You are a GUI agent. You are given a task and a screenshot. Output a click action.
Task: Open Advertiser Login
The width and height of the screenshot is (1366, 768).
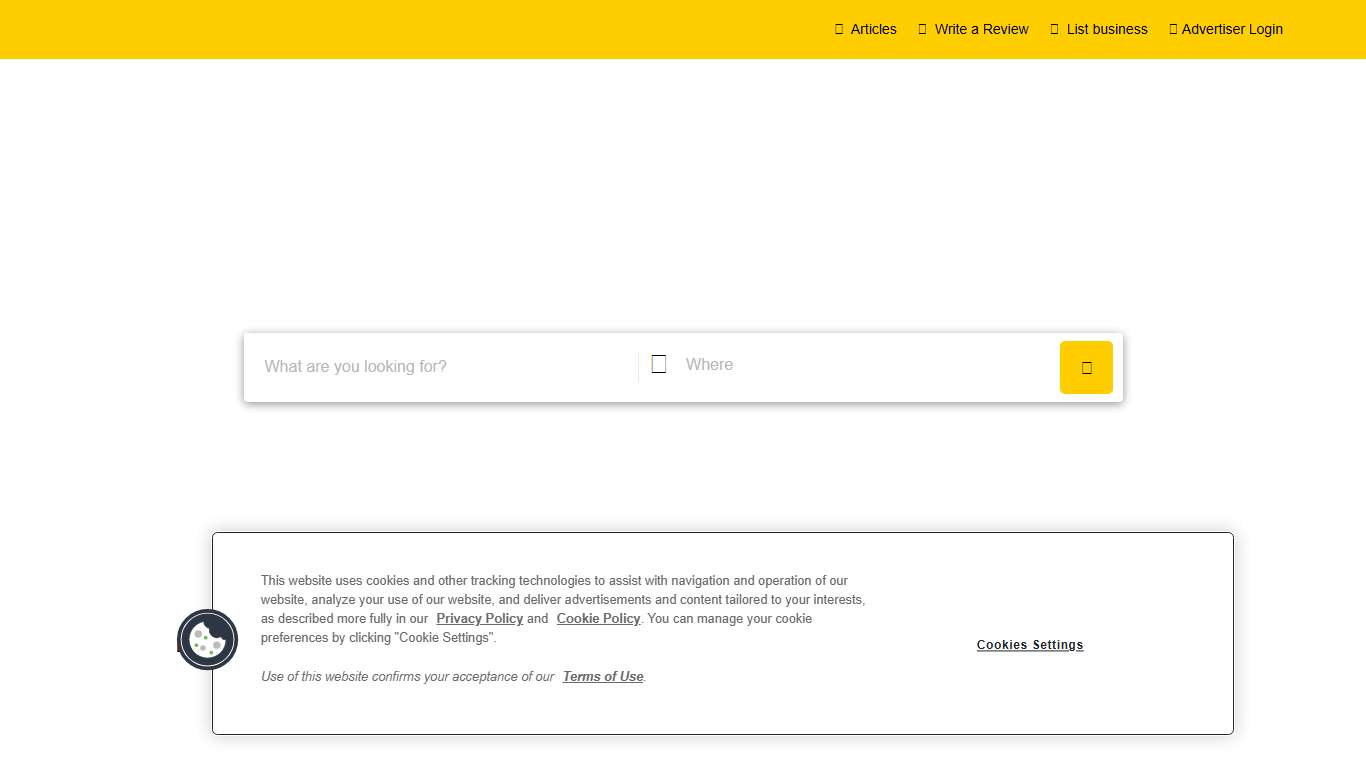point(1233,29)
